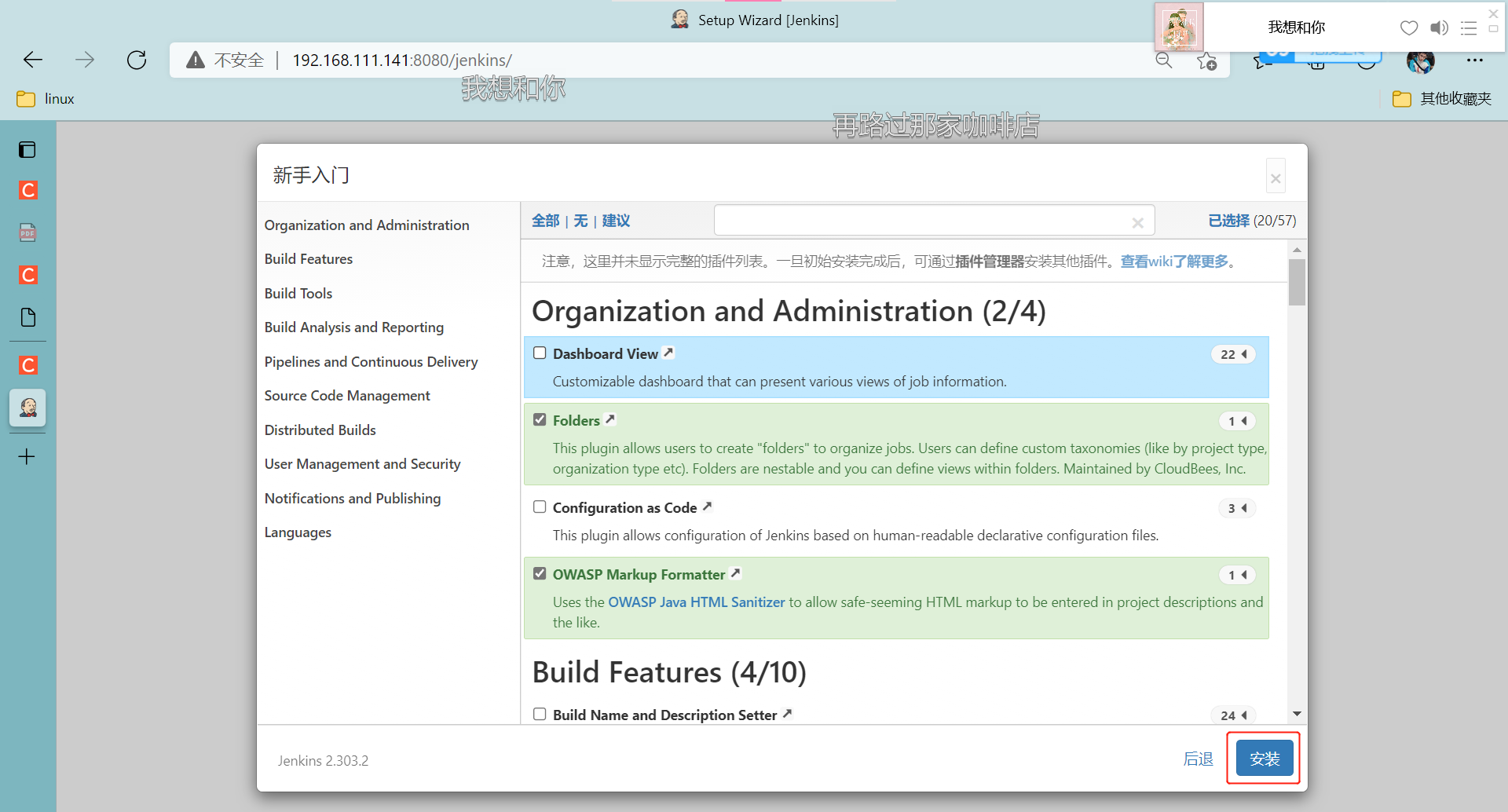The image size is (1508, 812).
Task: Select Organization and Administration category
Action: point(367,225)
